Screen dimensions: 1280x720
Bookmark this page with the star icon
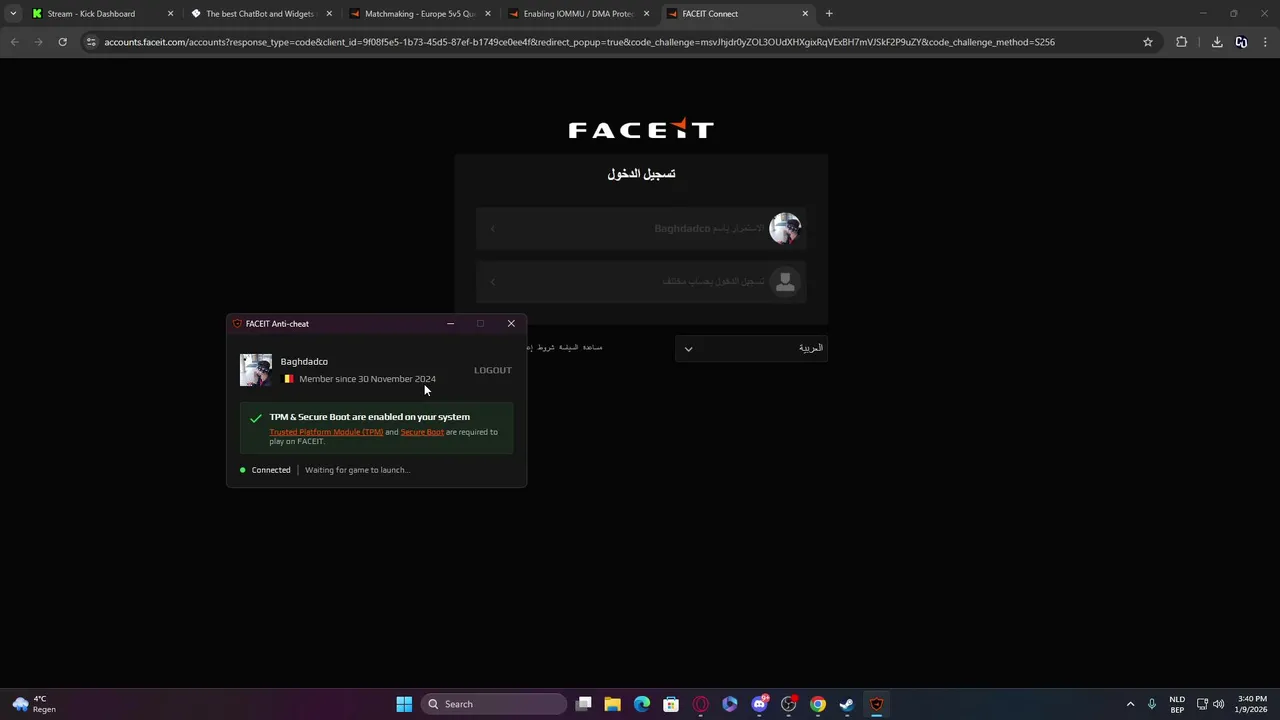(1148, 42)
